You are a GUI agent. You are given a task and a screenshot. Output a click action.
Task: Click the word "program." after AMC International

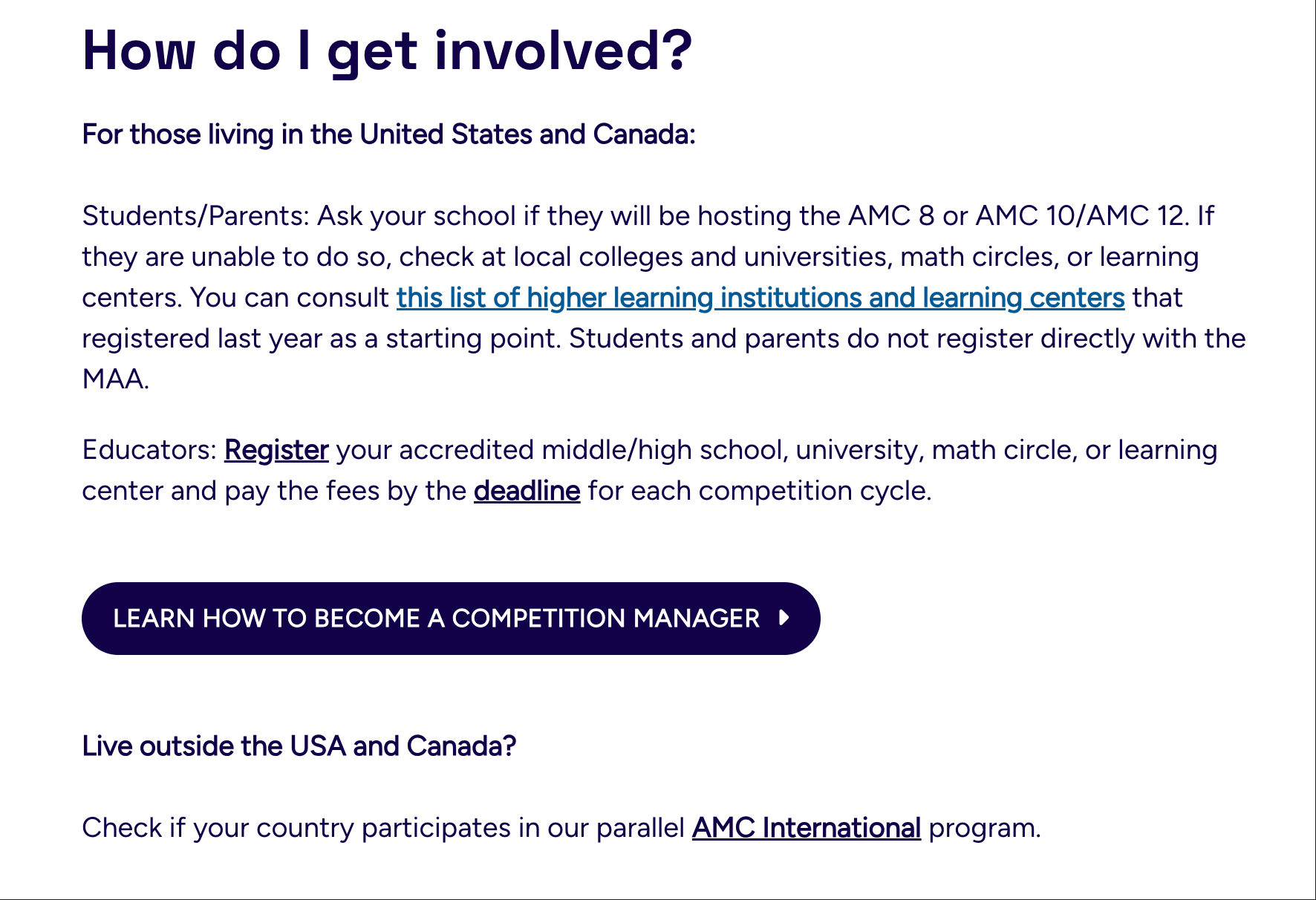point(984,828)
